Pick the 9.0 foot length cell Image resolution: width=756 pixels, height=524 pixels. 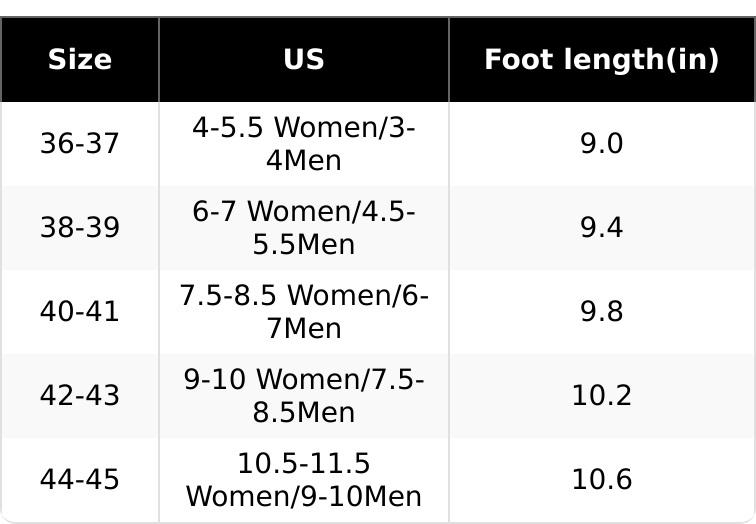point(601,144)
